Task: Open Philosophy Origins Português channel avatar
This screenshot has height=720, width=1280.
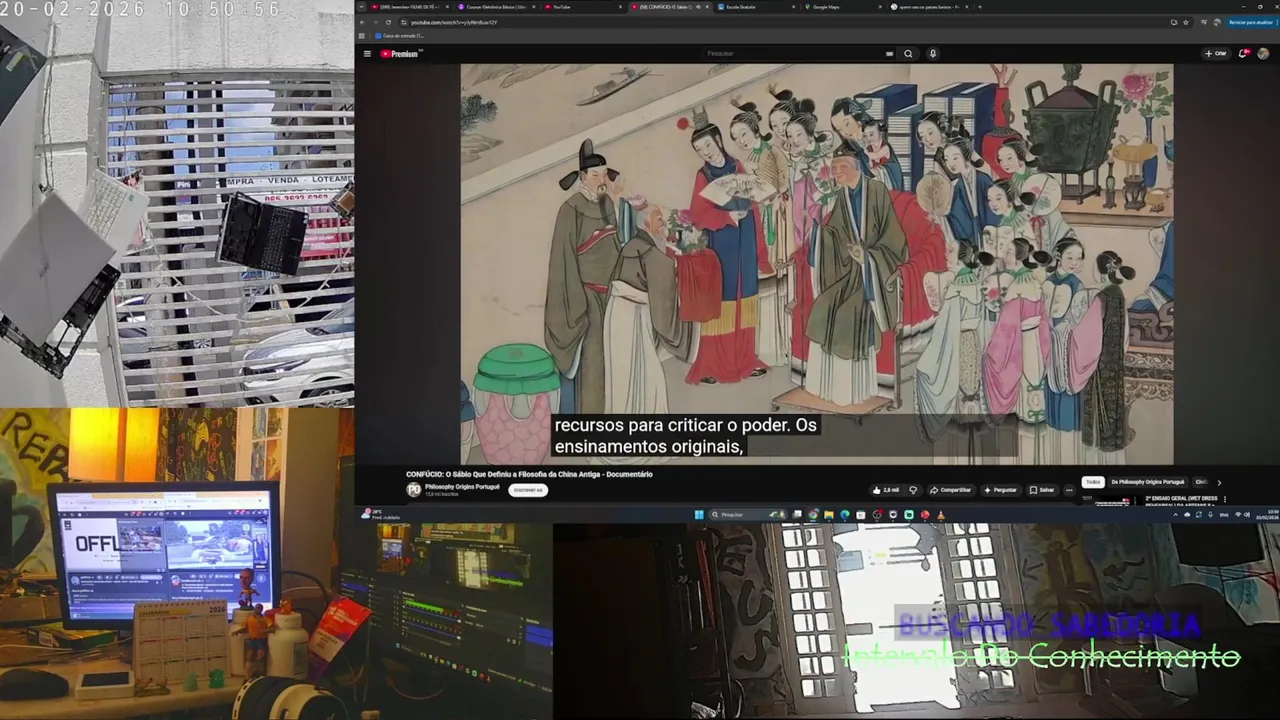Action: click(x=414, y=490)
